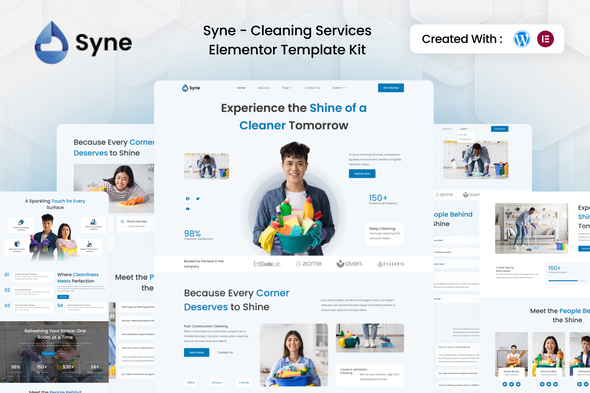This screenshot has height=393, width=590.
Task: Click the Window tag pill
Action: (x=217, y=382)
